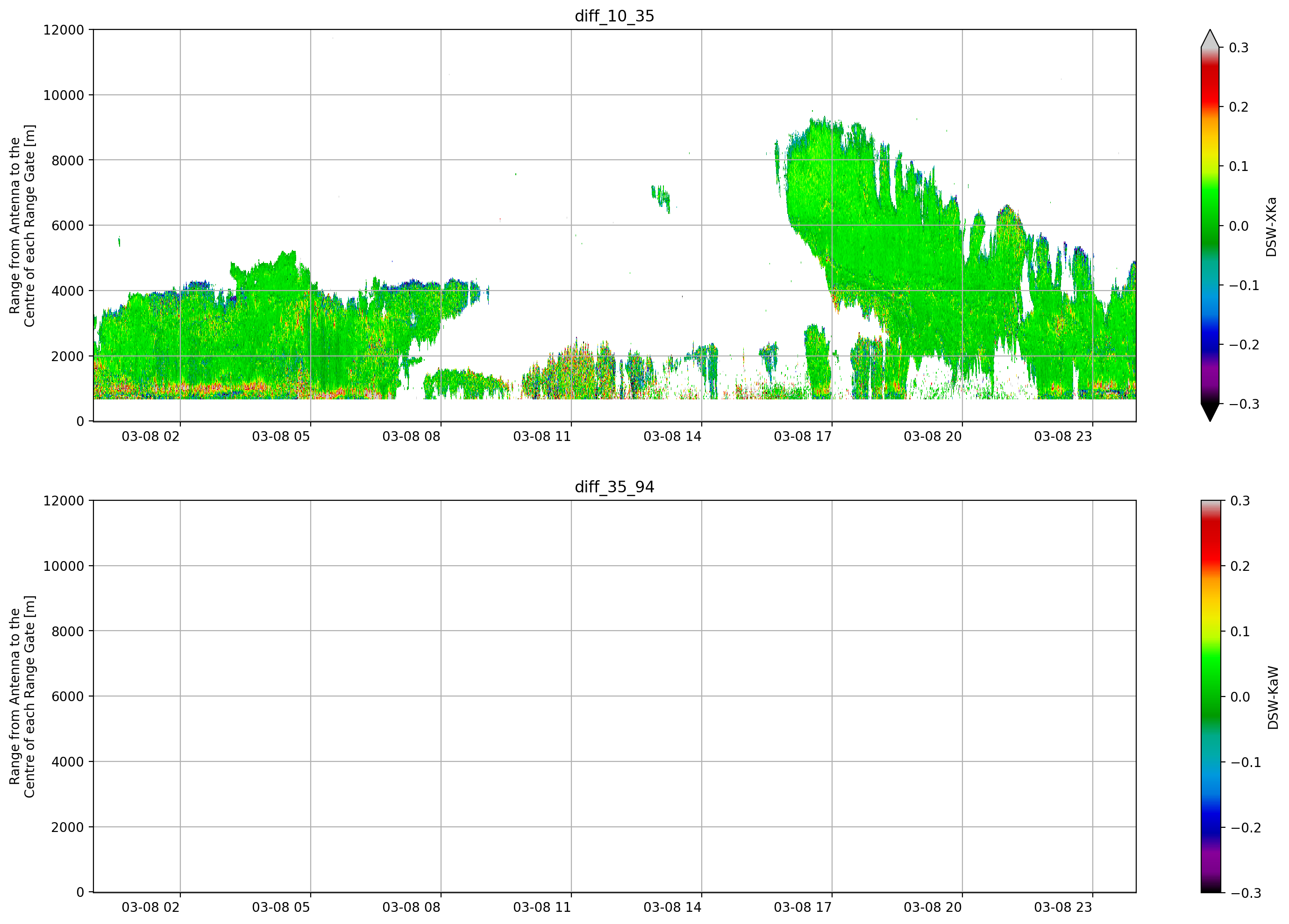The image size is (1289, 924).
Task: Click the 'diff_35_94' plot title
Action: pyautogui.click(x=614, y=487)
